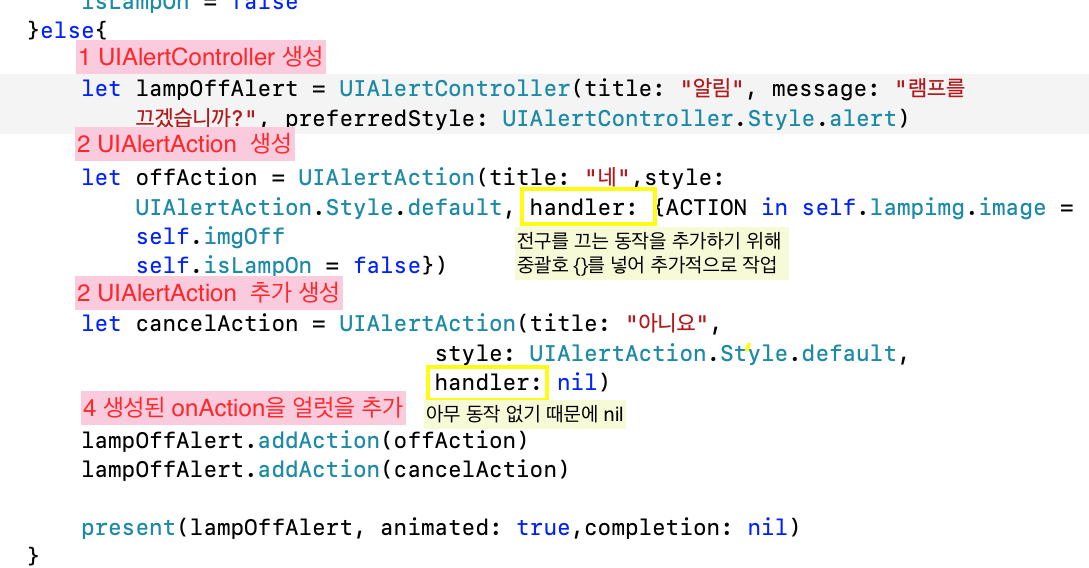Screen dimensions: 1089x568
Task: Click the image property after lampimg
Action: click(1012, 208)
